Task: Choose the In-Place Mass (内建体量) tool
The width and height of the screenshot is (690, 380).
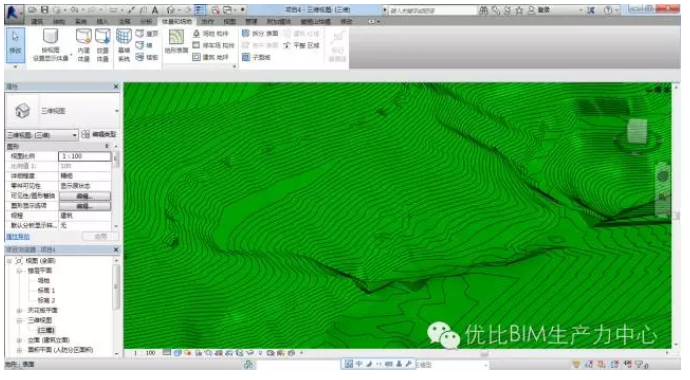Action: [84, 45]
